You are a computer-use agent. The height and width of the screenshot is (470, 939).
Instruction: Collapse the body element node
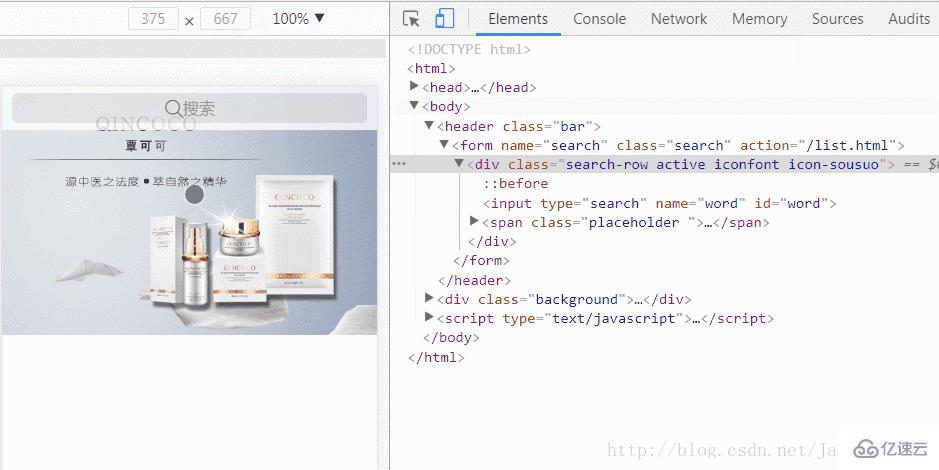(414, 105)
